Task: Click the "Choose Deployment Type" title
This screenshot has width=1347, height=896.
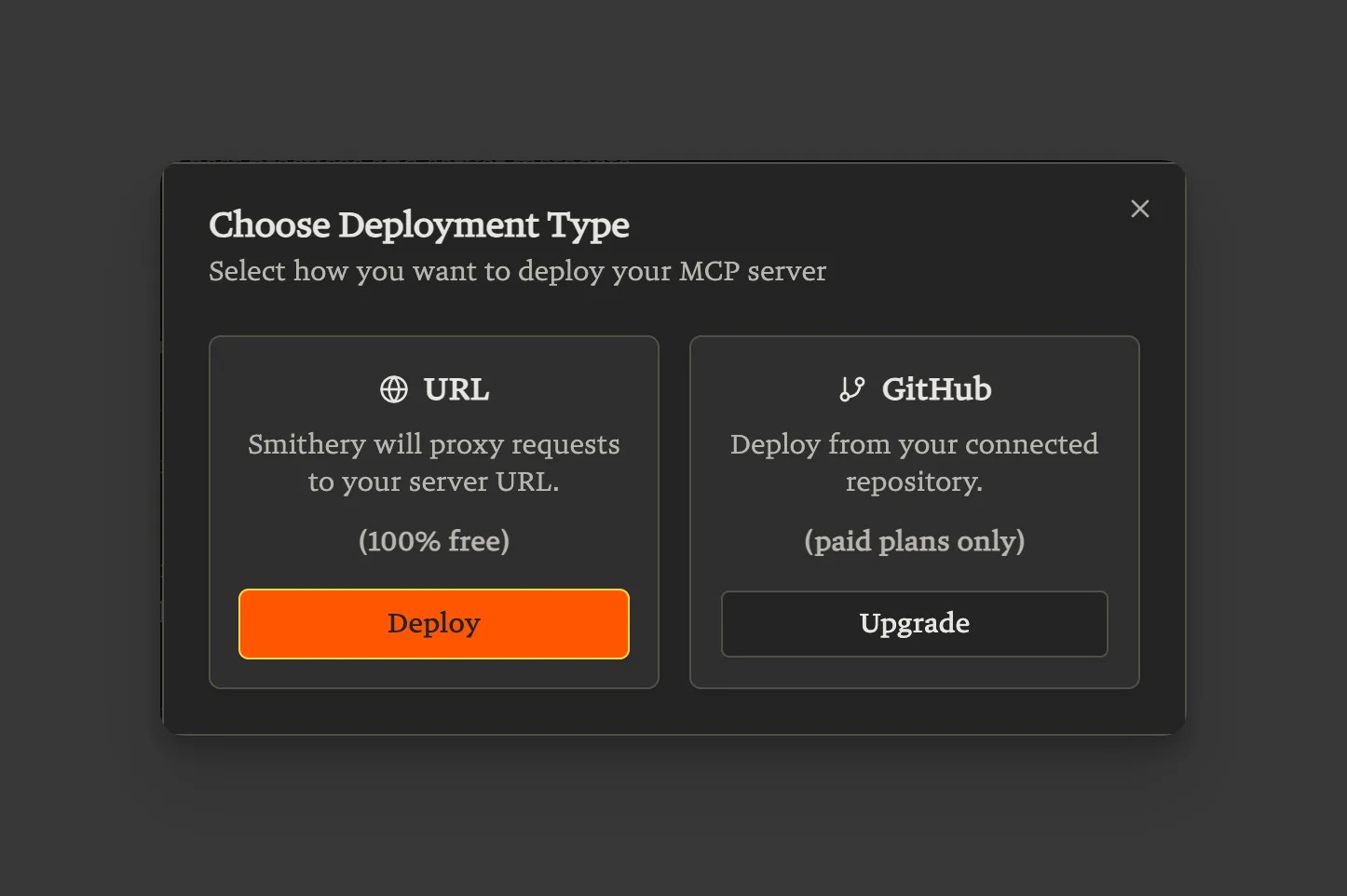Action: tap(419, 225)
